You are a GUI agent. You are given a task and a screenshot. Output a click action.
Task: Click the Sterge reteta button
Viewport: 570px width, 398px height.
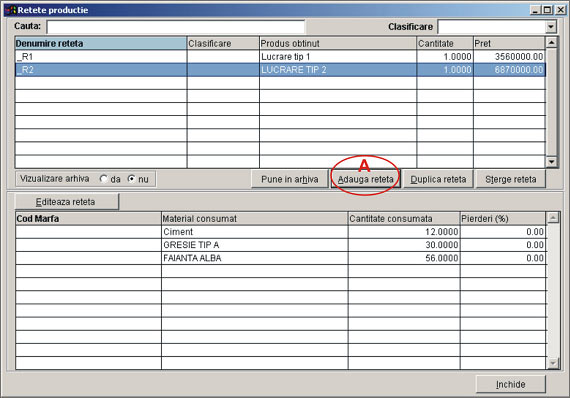point(511,179)
